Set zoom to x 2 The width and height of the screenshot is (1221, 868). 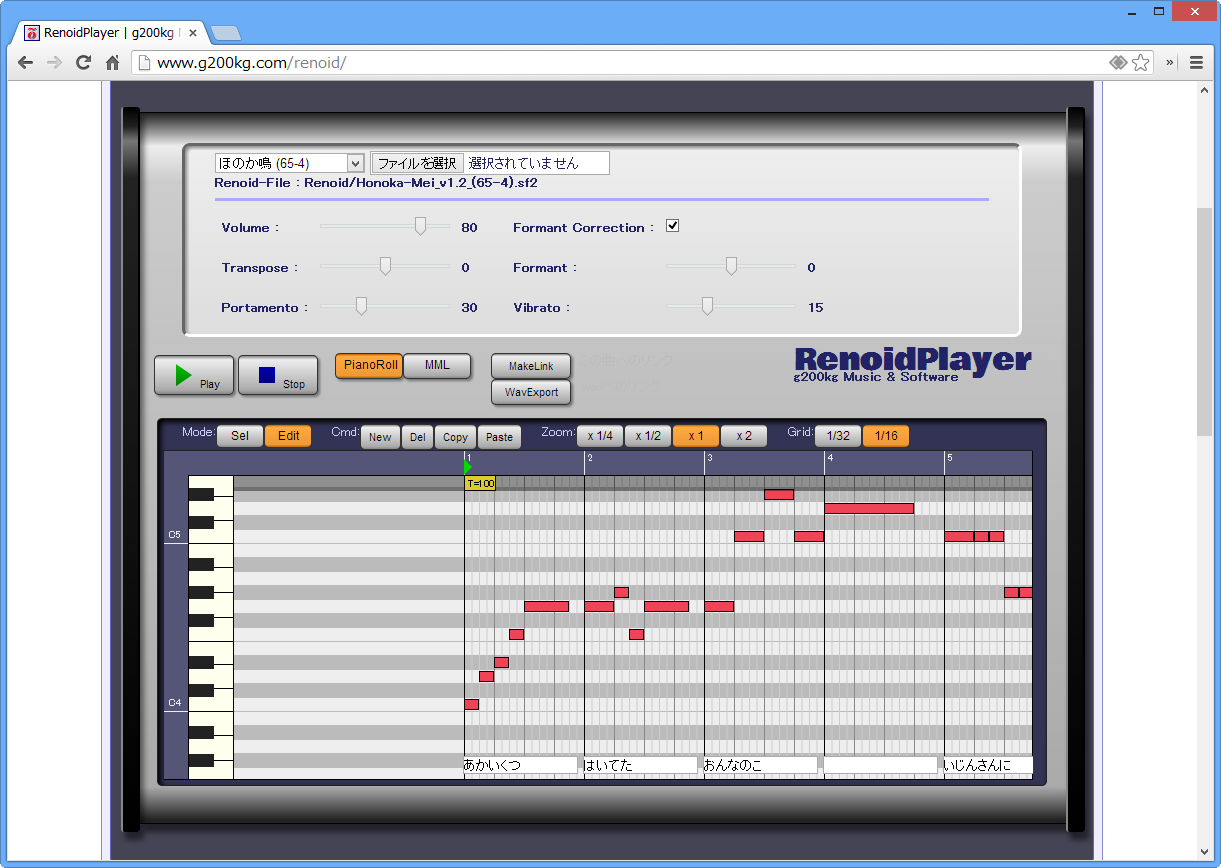click(744, 436)
